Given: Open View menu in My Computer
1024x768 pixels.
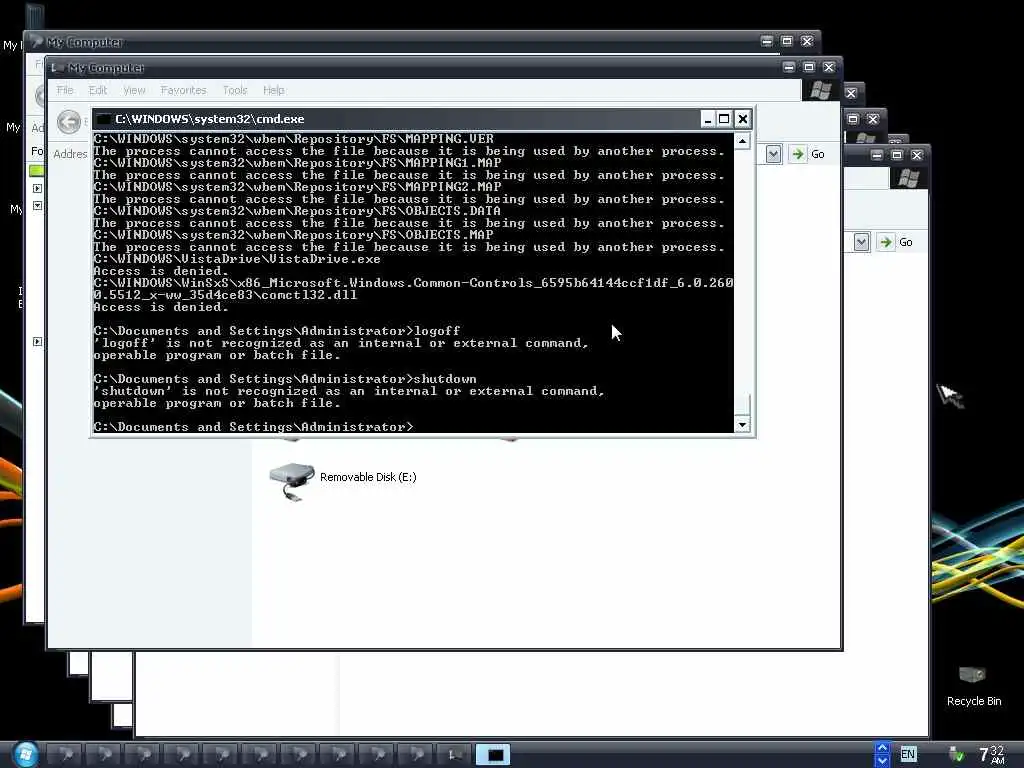Looking at the screenshot, I should (x=134, y=90).
